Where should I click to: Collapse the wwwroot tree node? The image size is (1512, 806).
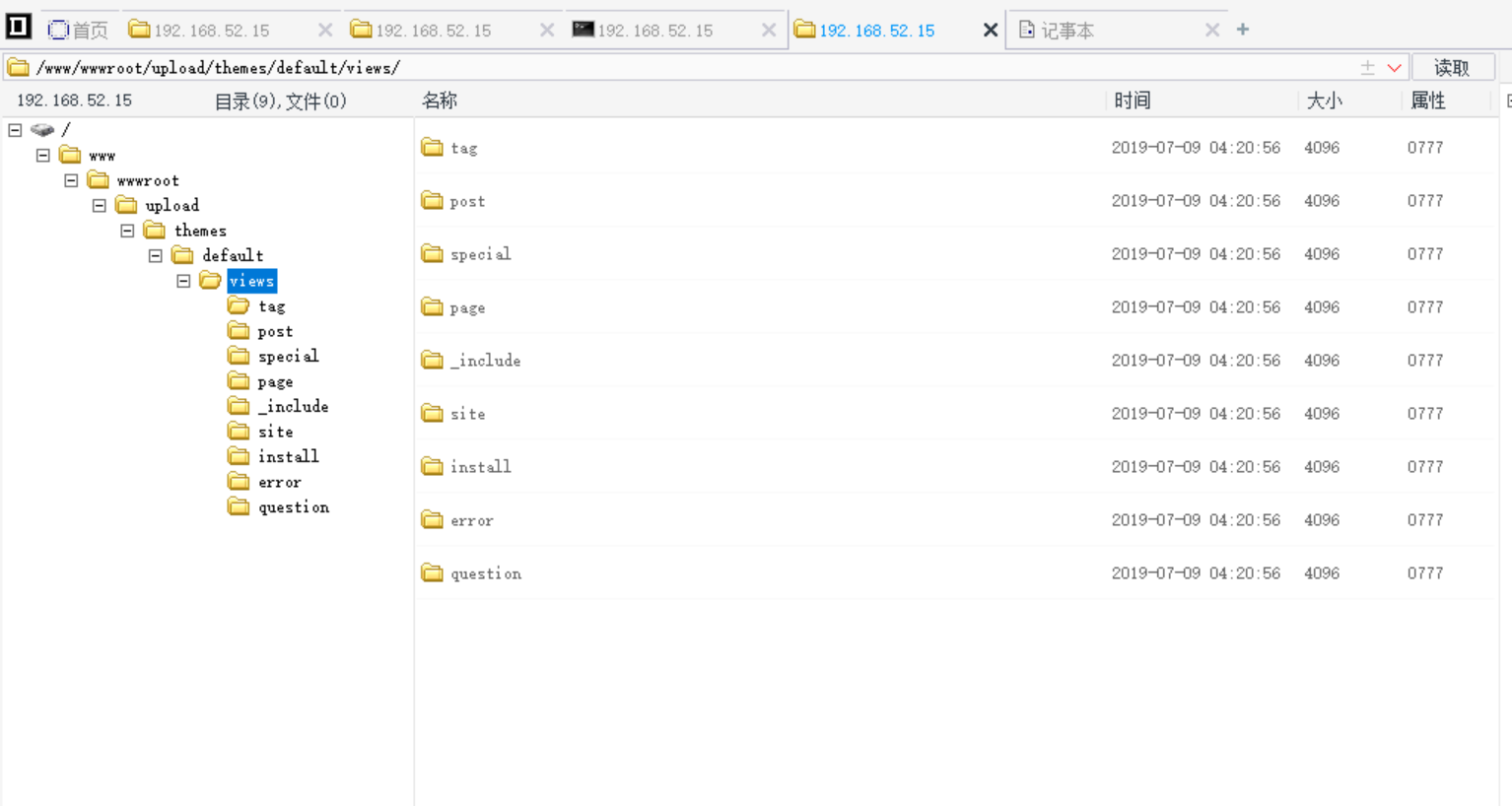click(71, 180)
